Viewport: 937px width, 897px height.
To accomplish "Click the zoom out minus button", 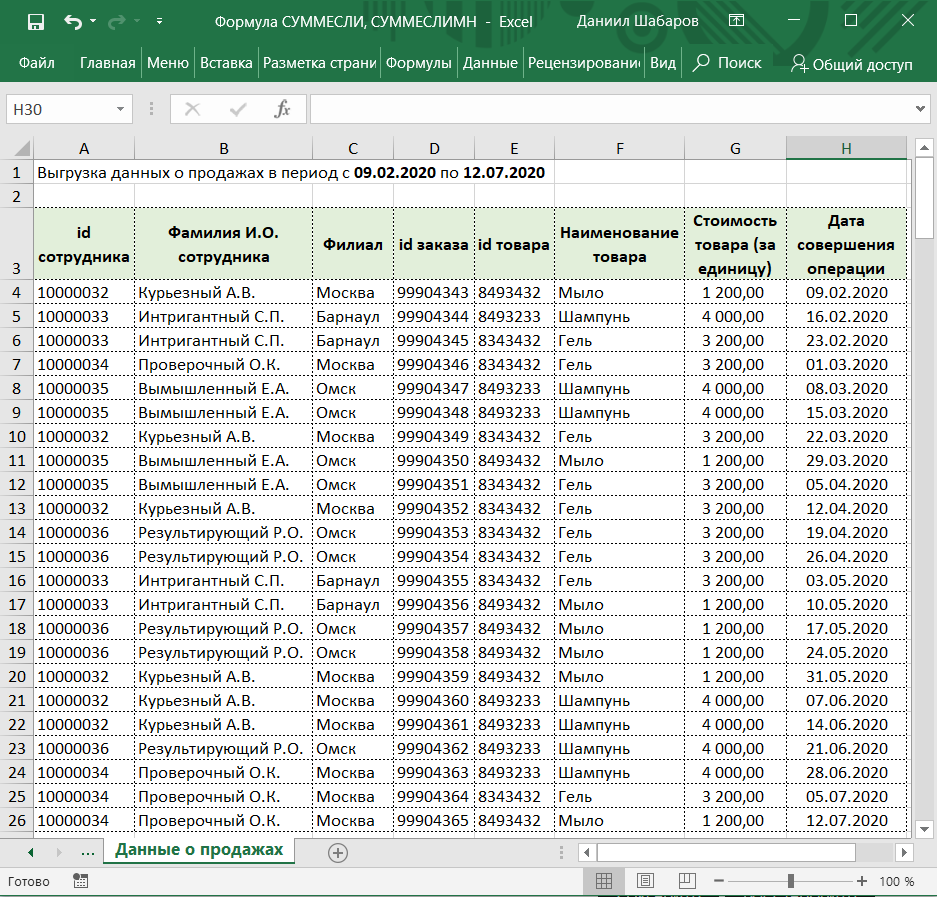I will [719, 881].
